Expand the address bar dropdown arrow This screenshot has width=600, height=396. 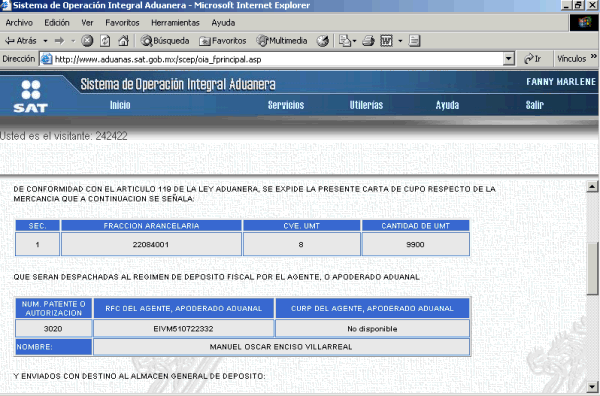508,59
